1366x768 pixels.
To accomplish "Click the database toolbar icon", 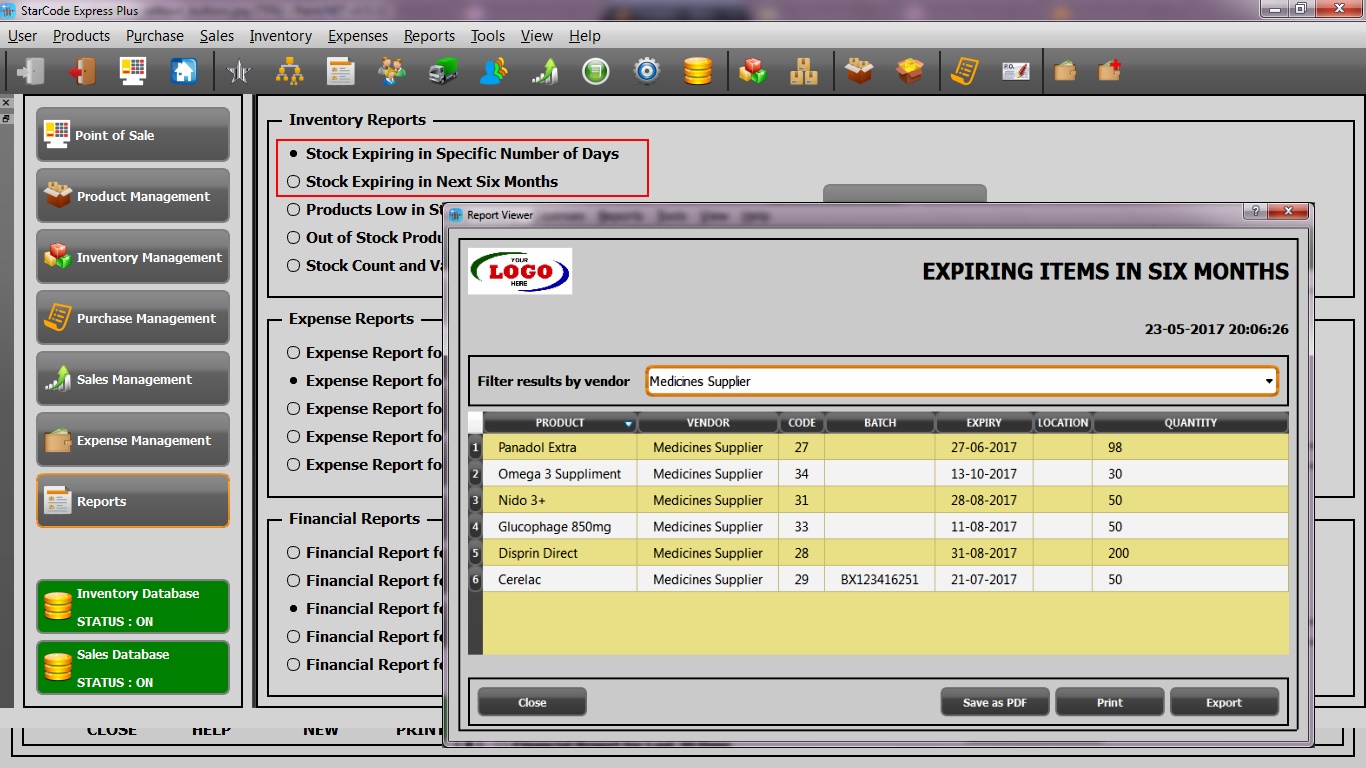I will [697, 70].
